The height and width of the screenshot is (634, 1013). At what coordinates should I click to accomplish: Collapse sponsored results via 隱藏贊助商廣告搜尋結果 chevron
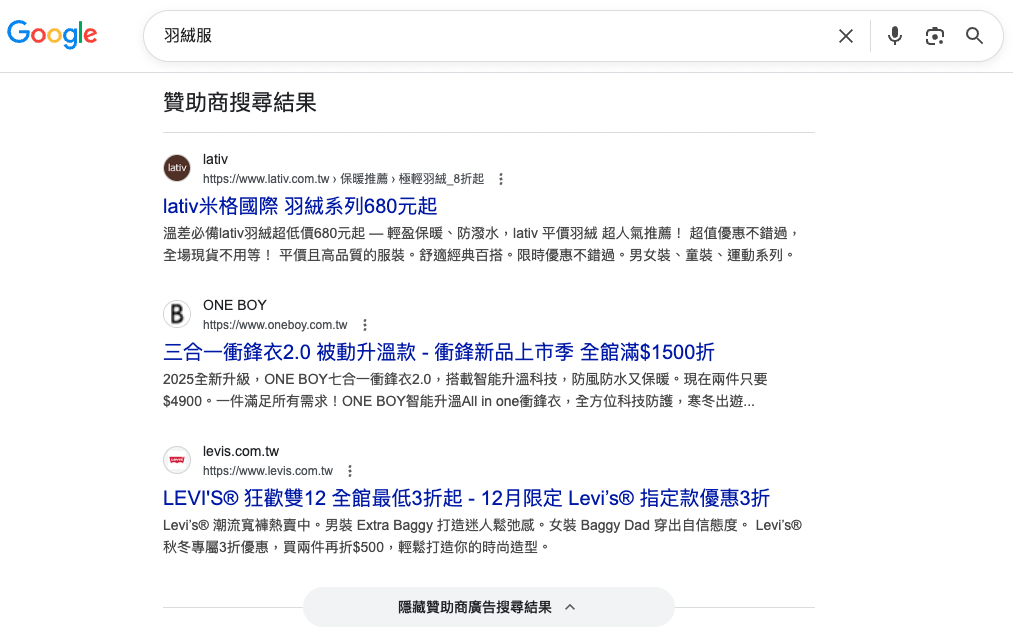(x=488, y=606)
